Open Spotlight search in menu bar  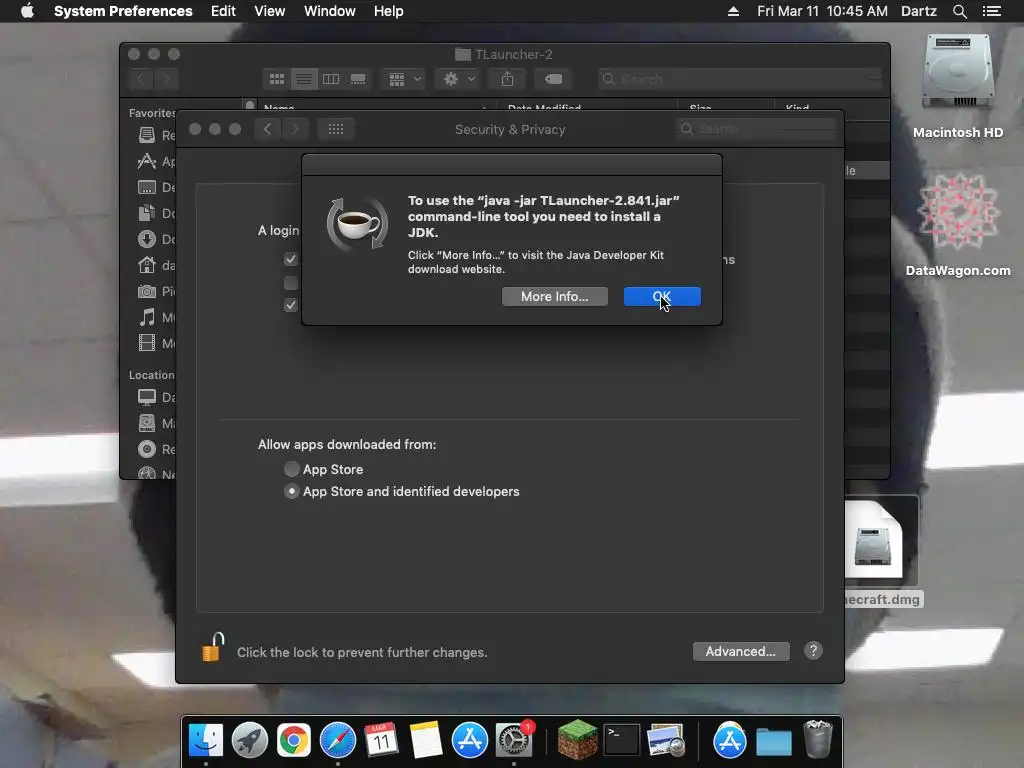(x=959, y=11)
